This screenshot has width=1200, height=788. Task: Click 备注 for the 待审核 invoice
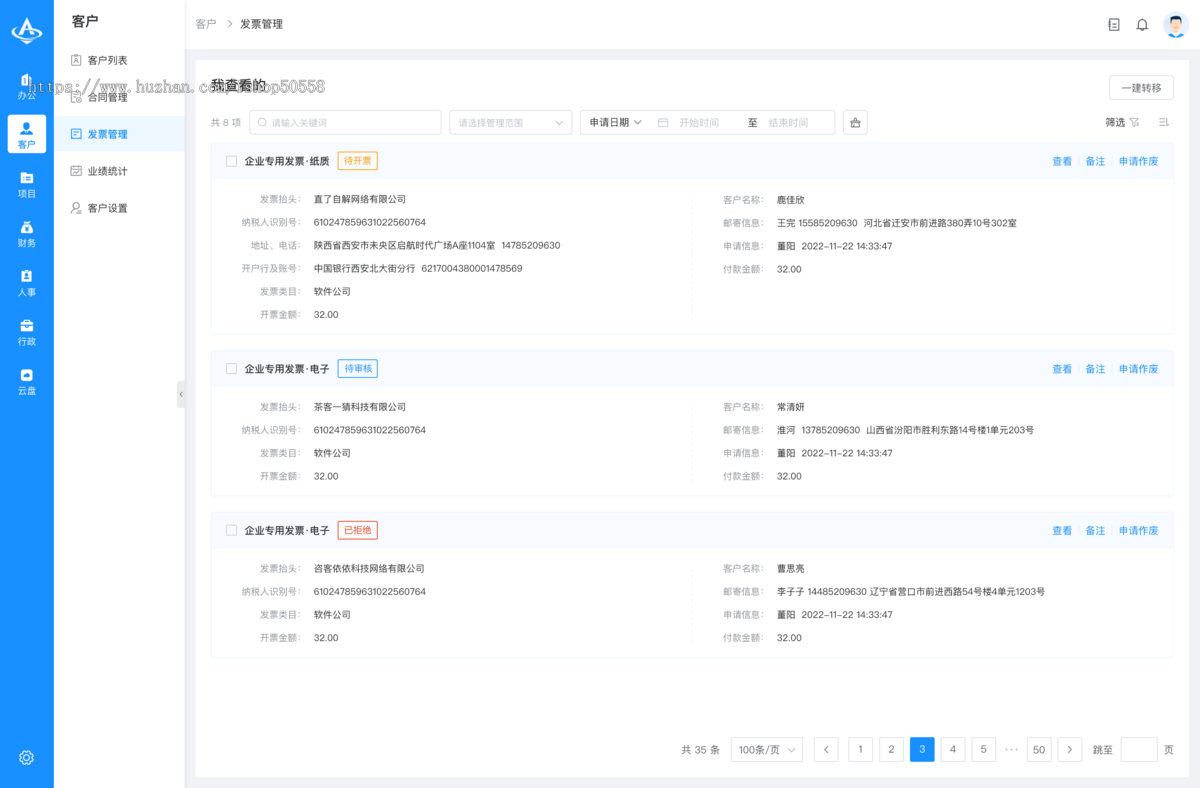pos(1095,369)
